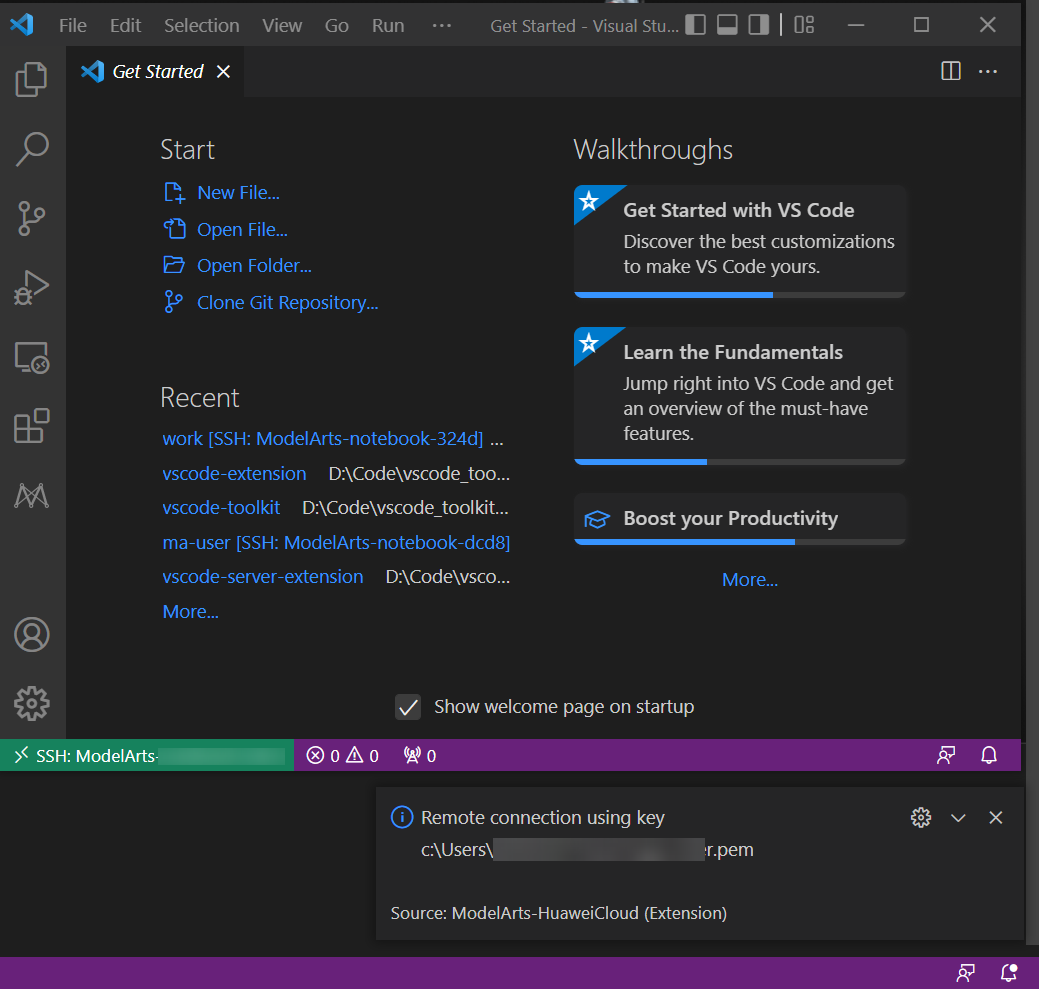Open notification settings gear

[x=920, y=817]
